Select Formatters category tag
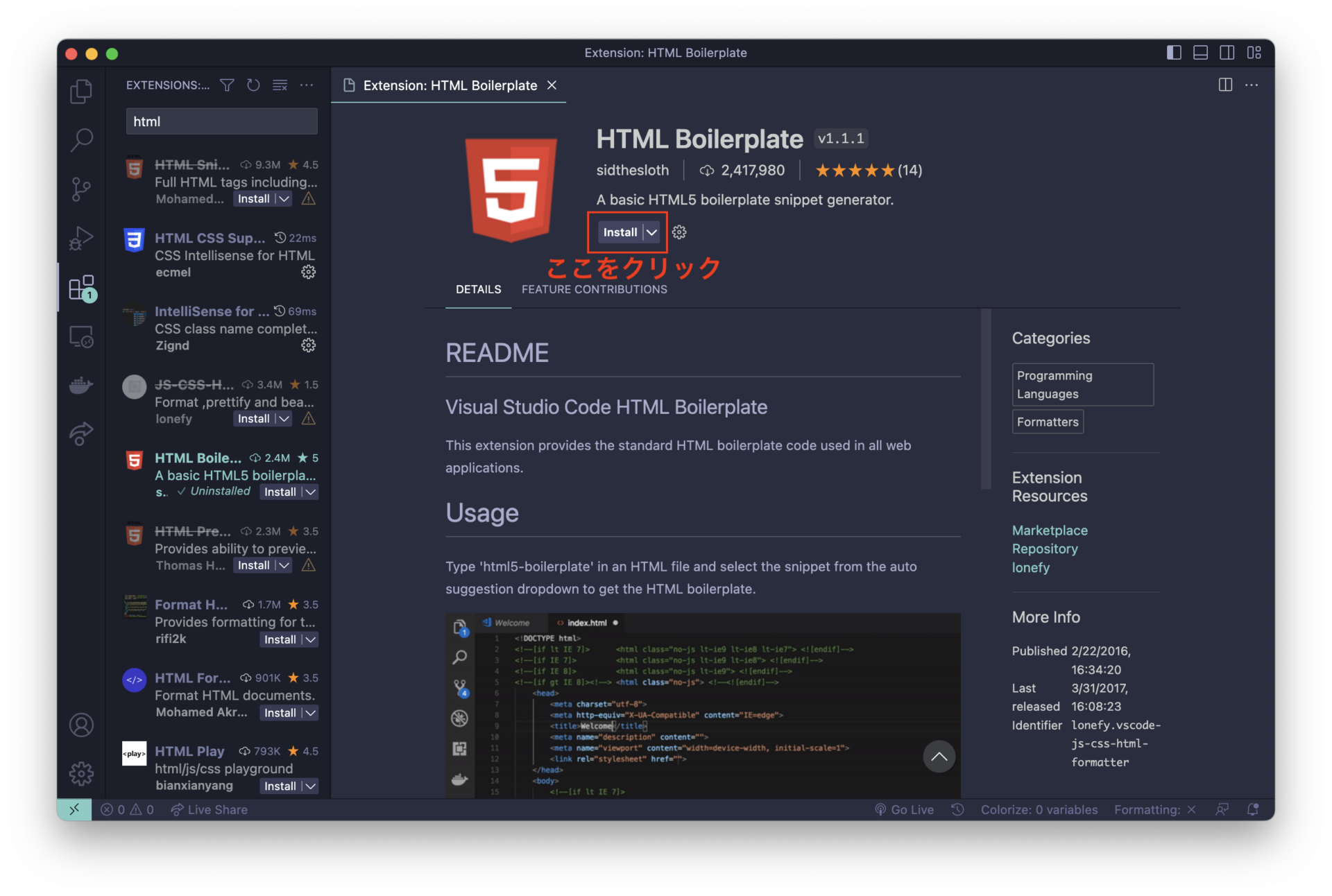The image size is (1332, 896). pyautogui.click(x=1048, y=422)
